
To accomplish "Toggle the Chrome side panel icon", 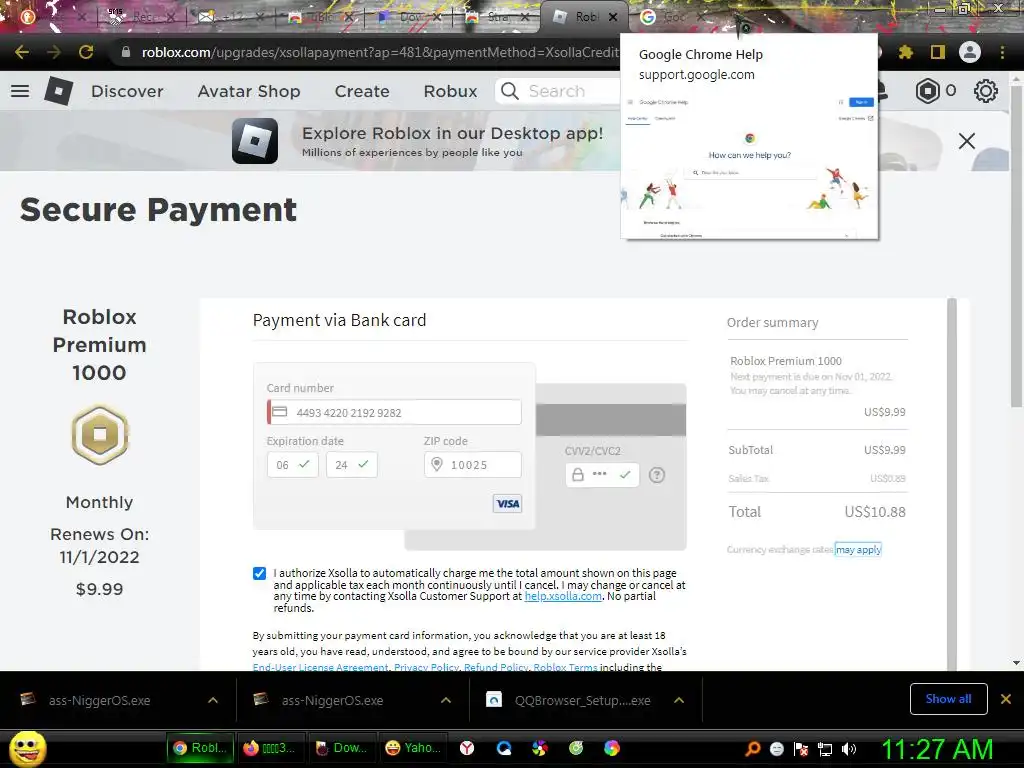I will click(938, 52).
